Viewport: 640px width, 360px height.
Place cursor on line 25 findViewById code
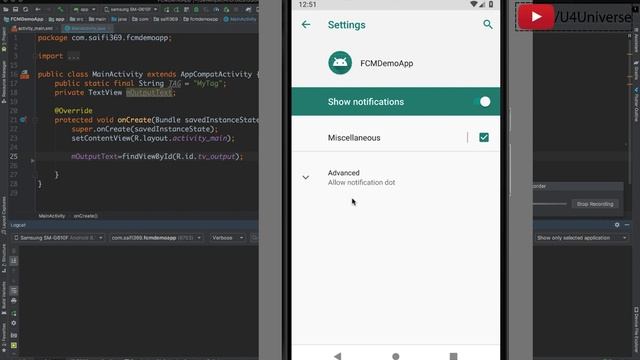pos(157,156)
